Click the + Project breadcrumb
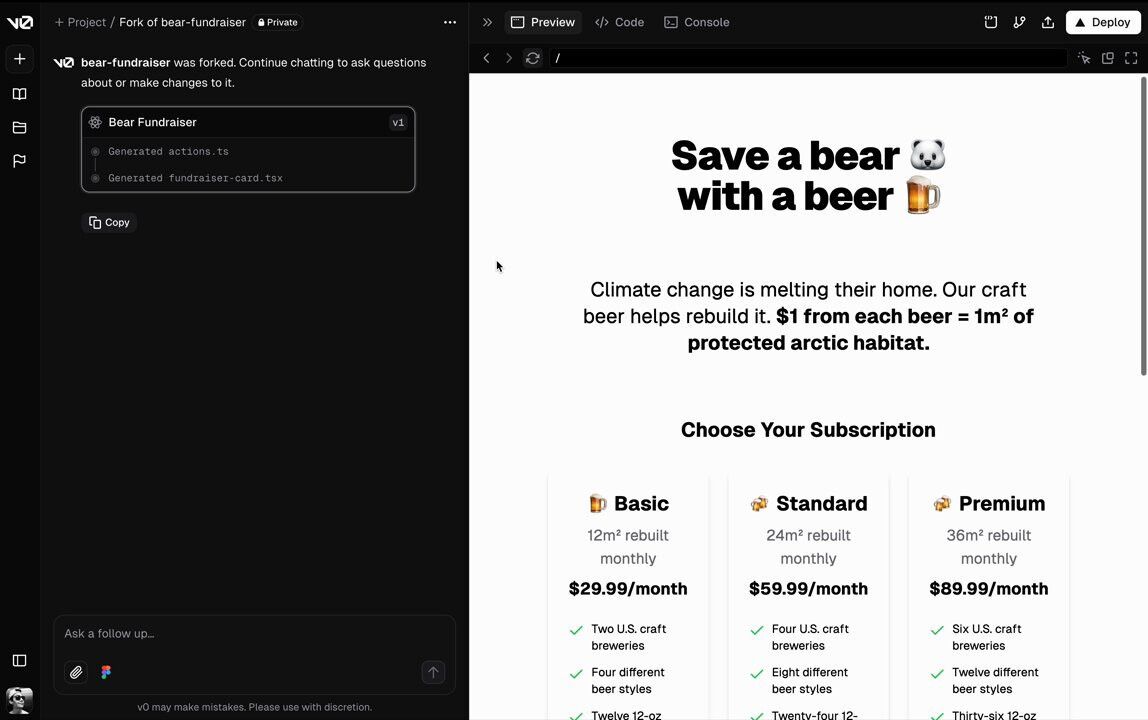1148x720 pixels. tap(81, 22)
